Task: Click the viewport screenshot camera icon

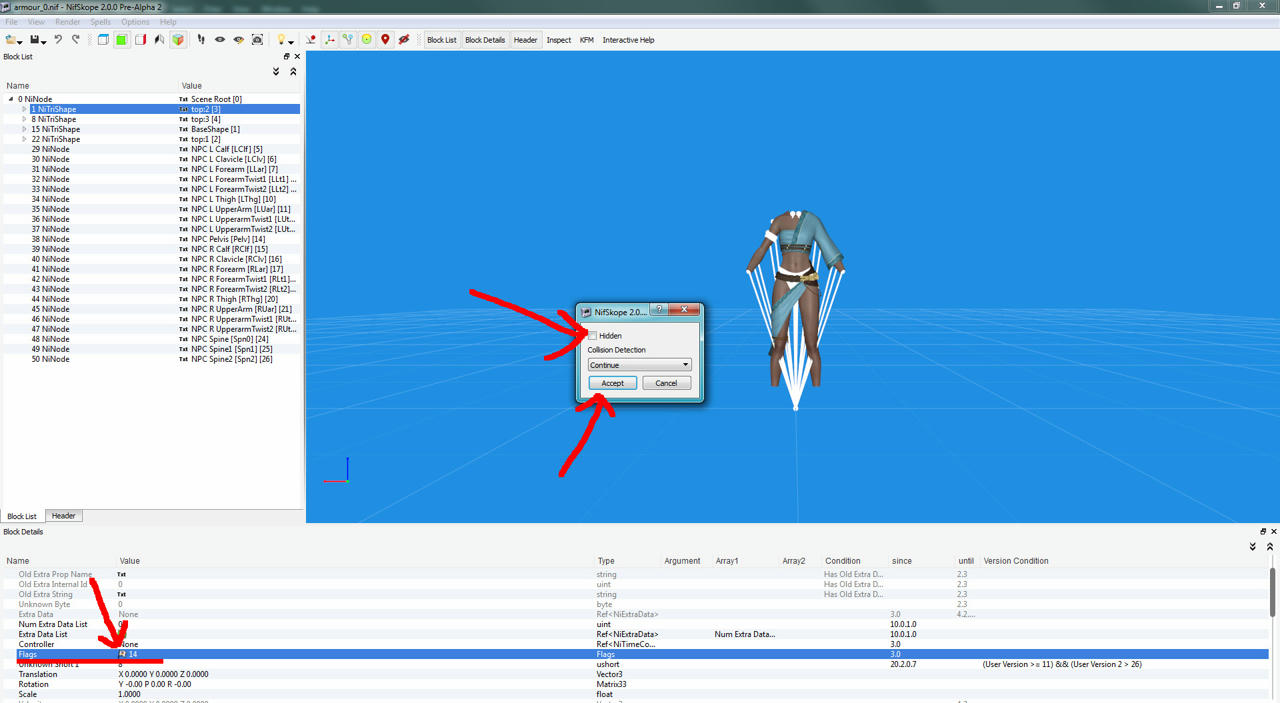Action: (258, 40)
